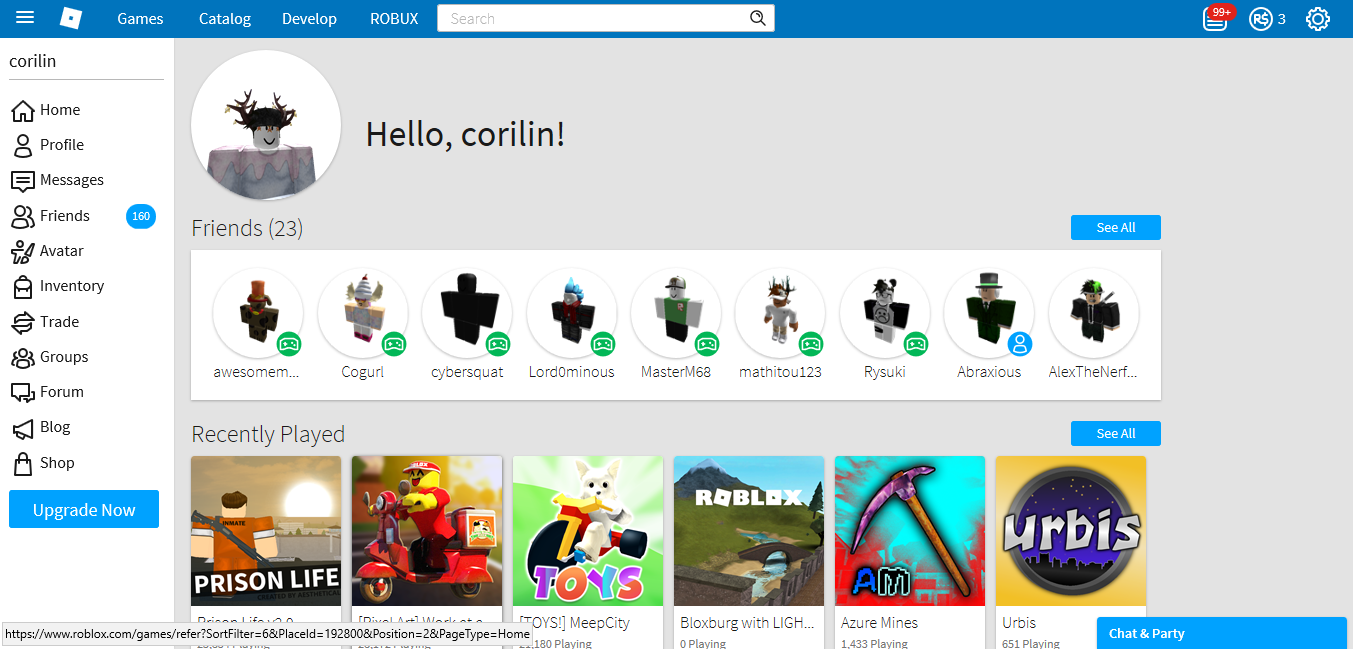
Task: Open MasterM68 friend avatar
Action: [675, 313]
